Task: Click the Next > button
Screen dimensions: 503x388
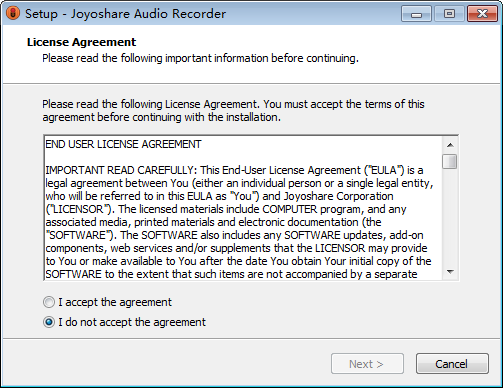Action: pos(367,364)
